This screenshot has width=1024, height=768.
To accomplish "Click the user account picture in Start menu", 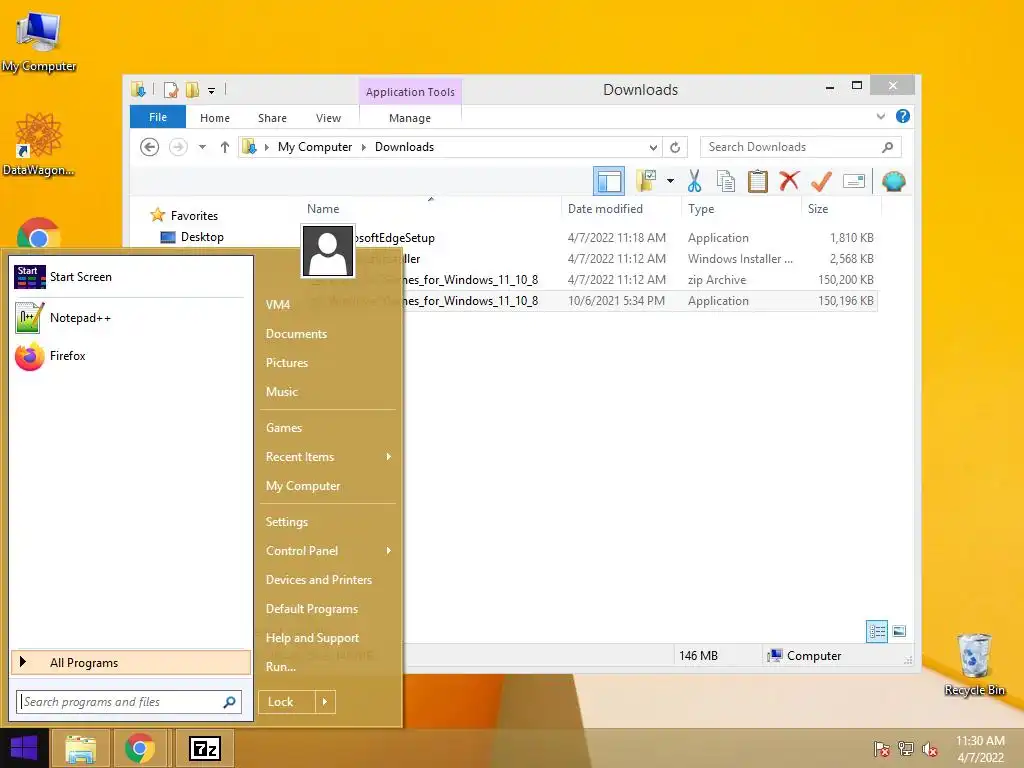I will (328, 251).
